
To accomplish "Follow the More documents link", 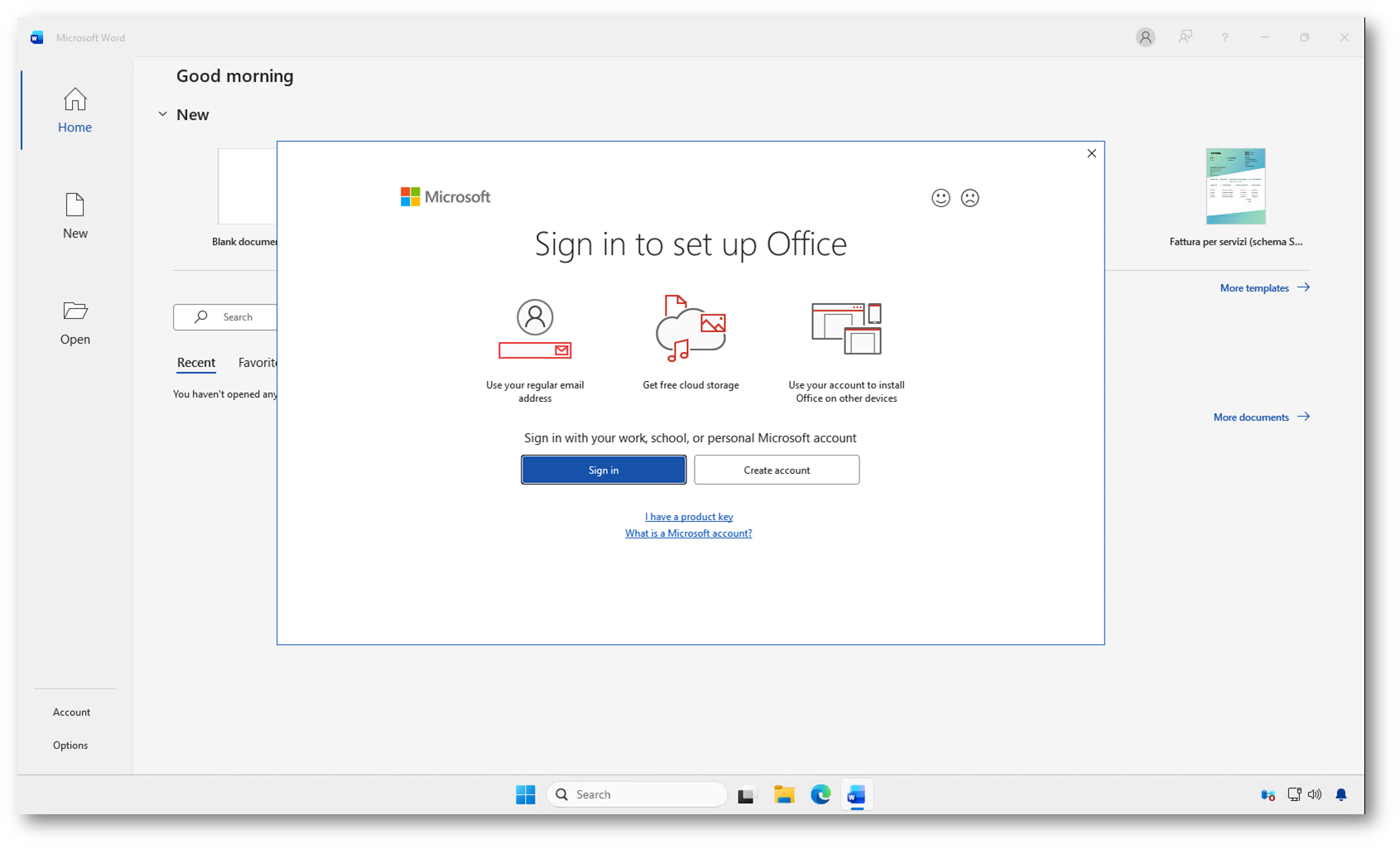I will pos(1261,417).
